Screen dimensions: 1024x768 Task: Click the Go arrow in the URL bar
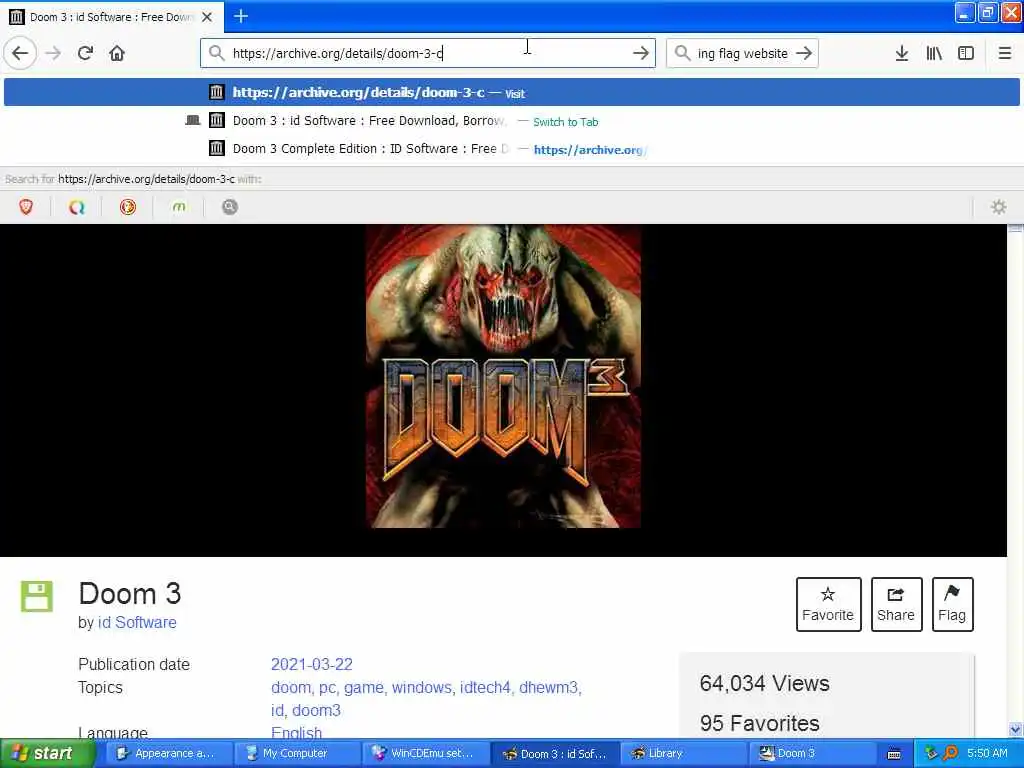[x=641, y=53]
